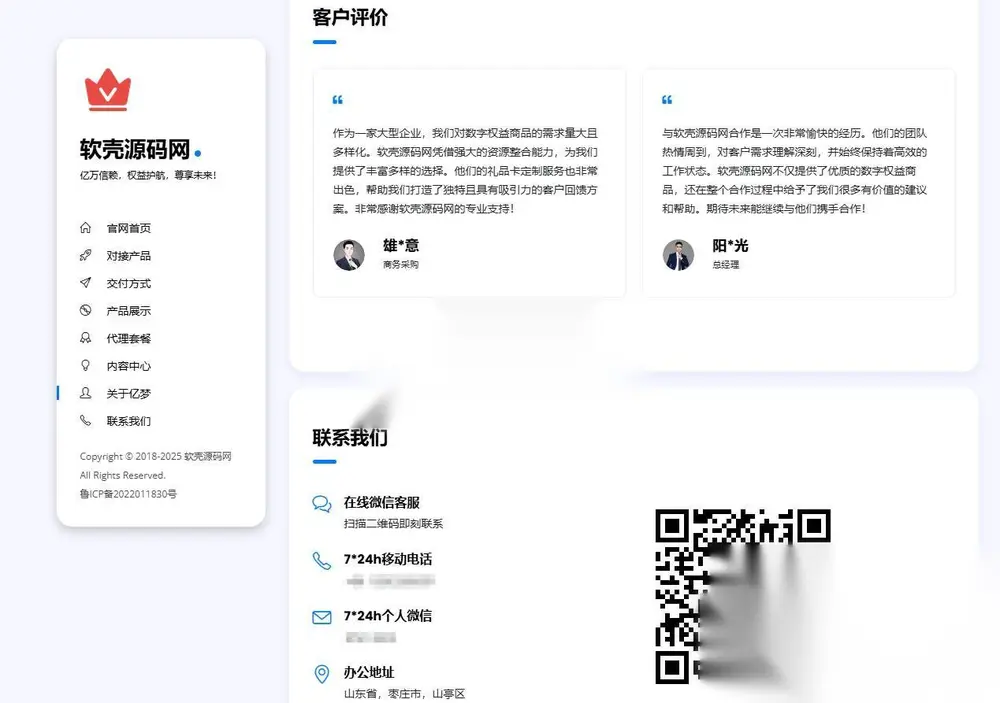1000x703 pixels.
Task: Click the All Rights Reserved text
Action: tap(122, 475)
